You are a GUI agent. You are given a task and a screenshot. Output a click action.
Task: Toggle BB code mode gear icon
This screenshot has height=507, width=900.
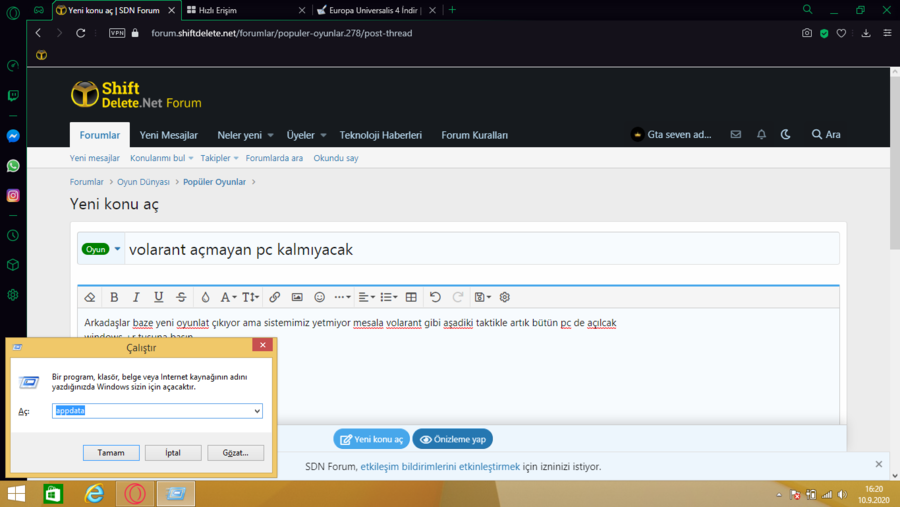pyautogui.click(x=505, y=297)
